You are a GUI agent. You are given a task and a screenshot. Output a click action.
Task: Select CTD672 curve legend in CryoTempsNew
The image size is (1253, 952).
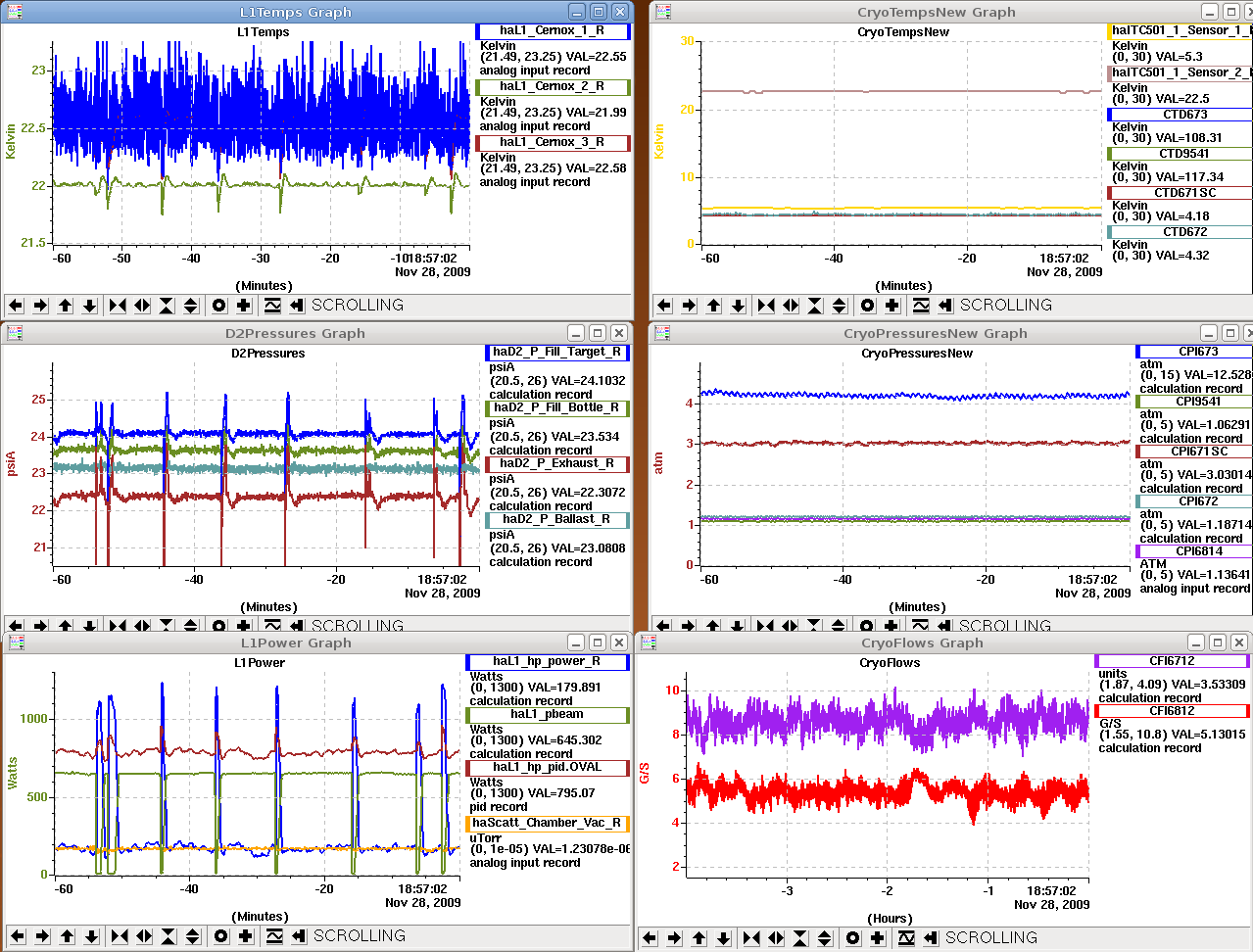[x=1180, y=232]
